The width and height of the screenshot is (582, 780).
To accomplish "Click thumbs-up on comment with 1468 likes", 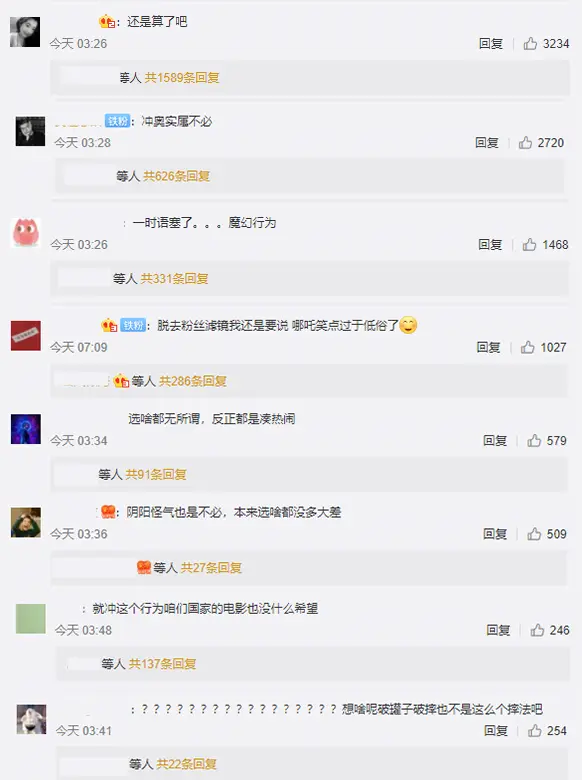I will [x=529, y=244].
